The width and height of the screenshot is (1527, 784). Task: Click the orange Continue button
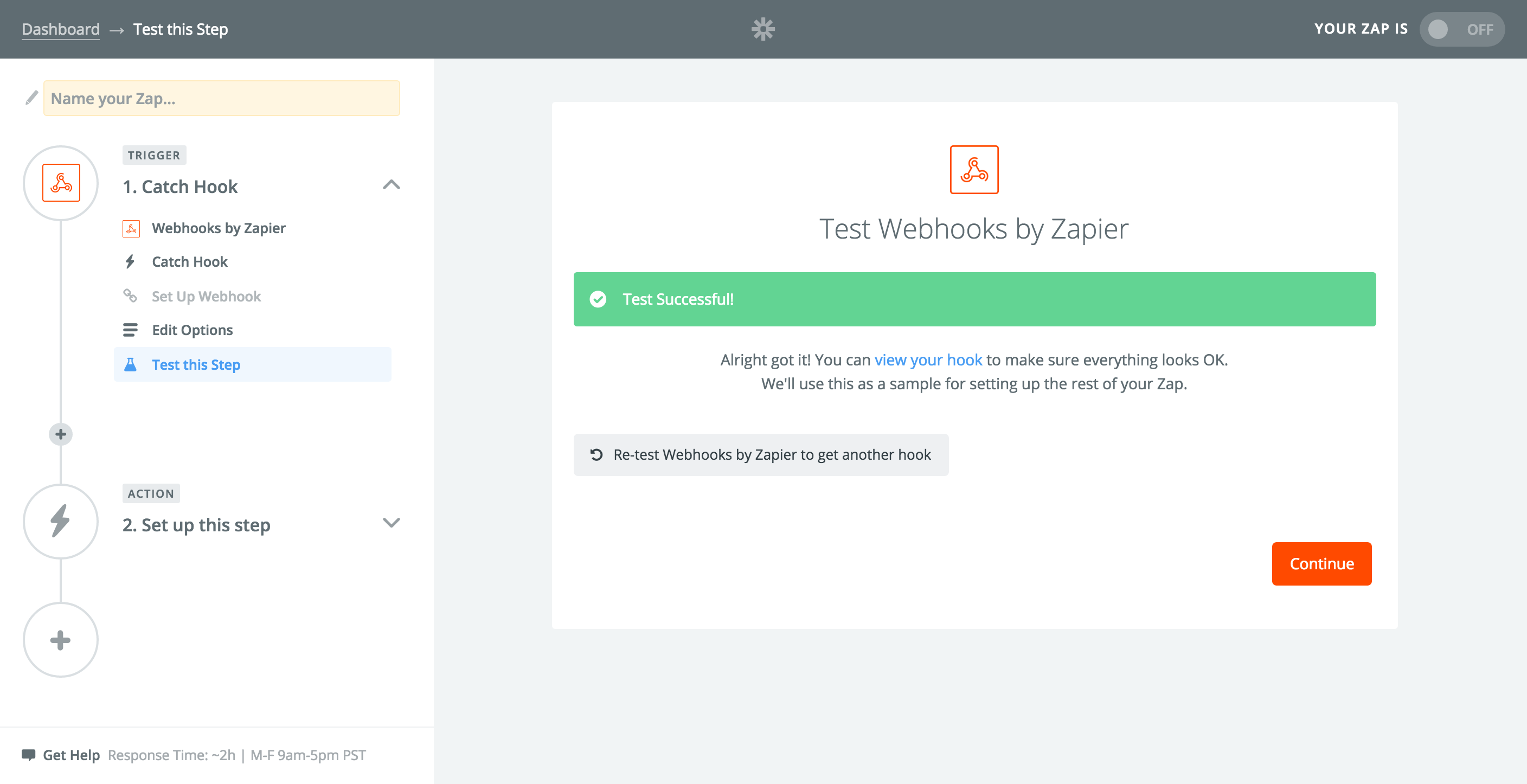[1321, 563]
